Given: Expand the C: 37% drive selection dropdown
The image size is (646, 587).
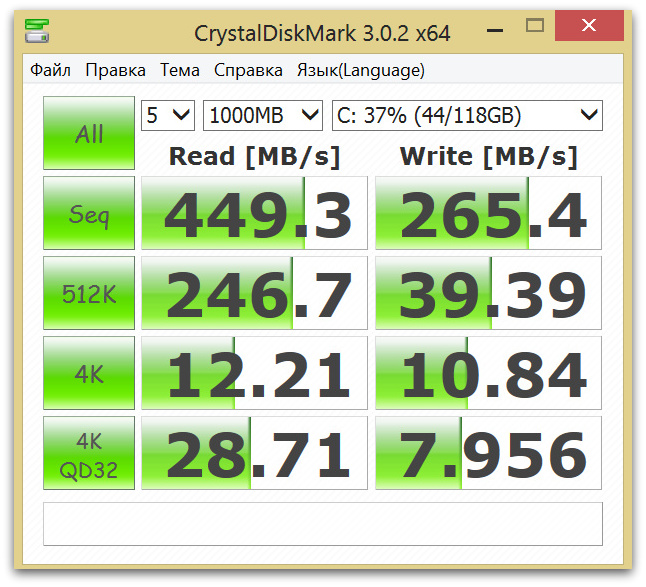Looking at the screenshot, I should click(x=467, y=115).
